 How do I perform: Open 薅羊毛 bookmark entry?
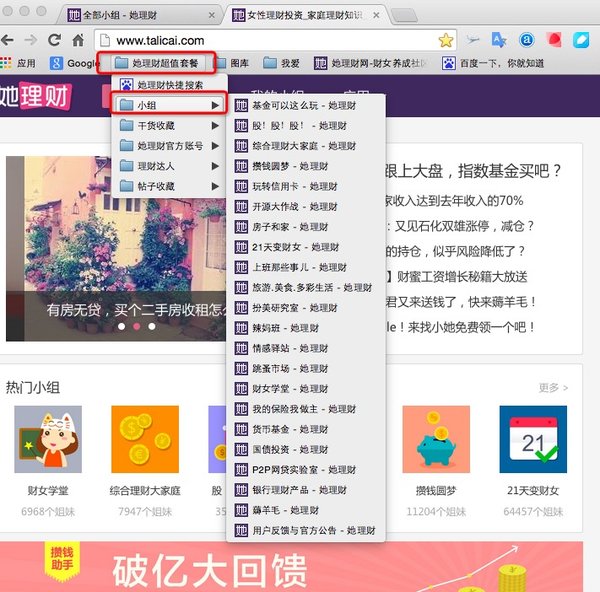point(305,510)
